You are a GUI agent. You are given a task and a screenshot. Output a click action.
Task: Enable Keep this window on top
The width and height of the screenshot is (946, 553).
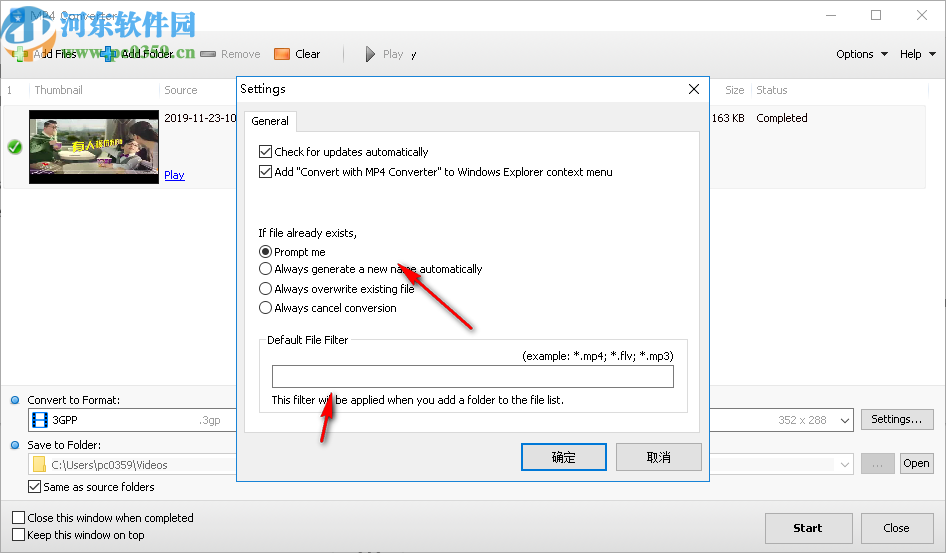coord(19,534)
